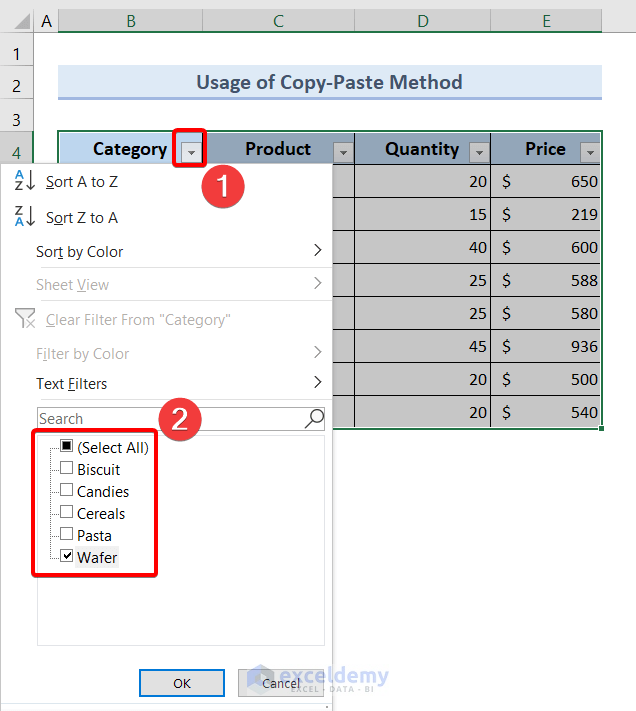636x711 pixels.
Task: Click the Cancel button
Action: pos(280,683)
